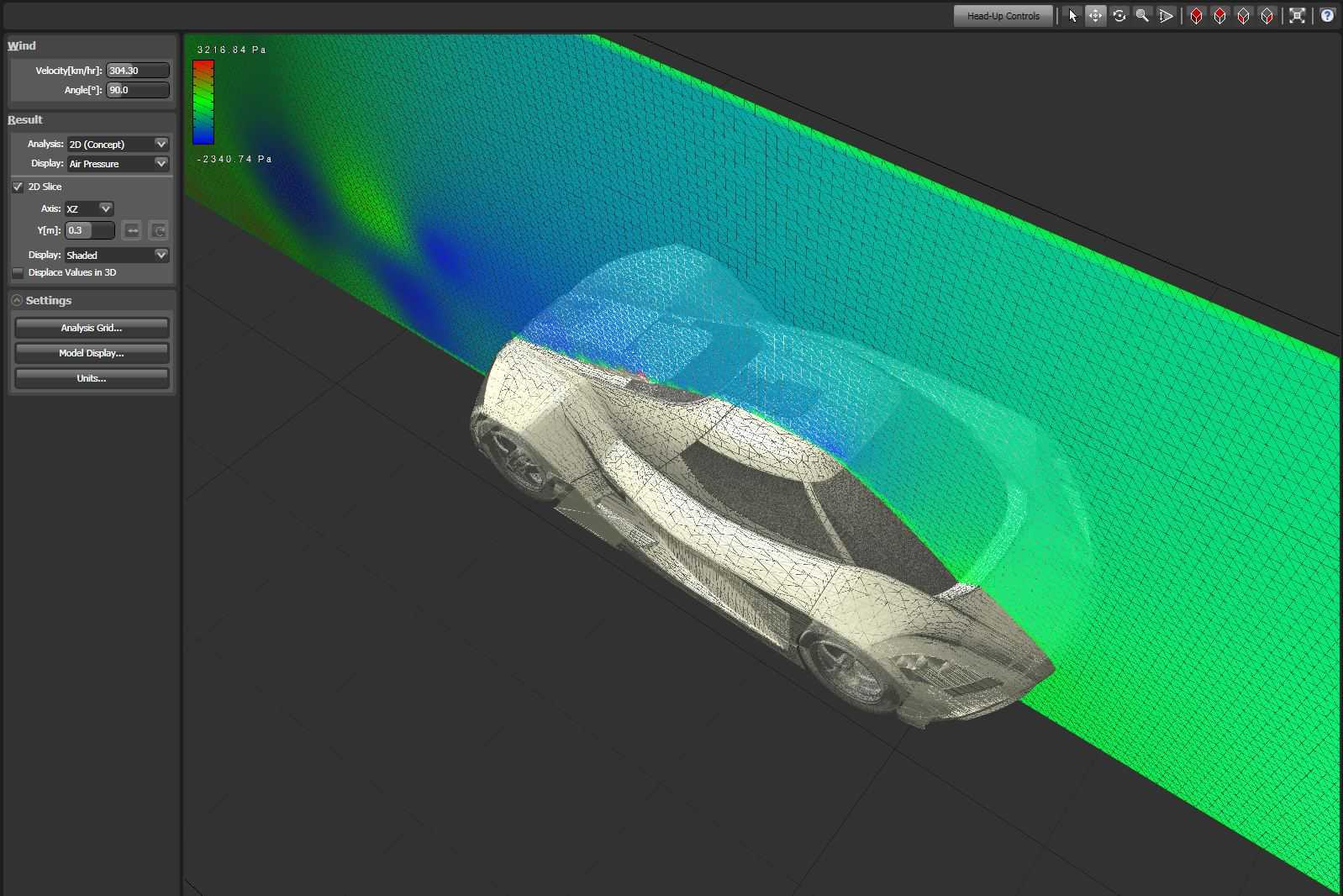This screenshot has height=896, width=1343.
Task: Toggle the 2D Slice checkbox
Action: (x=18, y=187)
